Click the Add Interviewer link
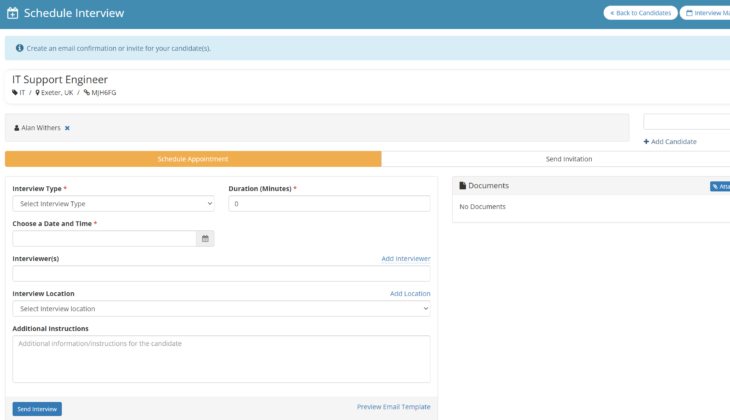The image size is (730, 420). click(x=405, y=259)
